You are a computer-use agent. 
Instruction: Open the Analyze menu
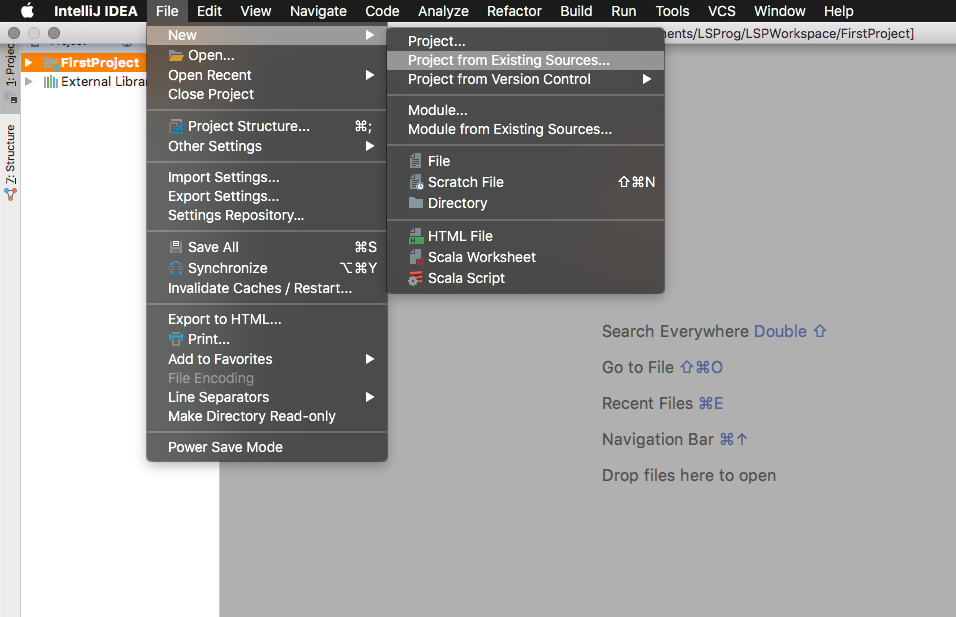(x=443, y=11)
